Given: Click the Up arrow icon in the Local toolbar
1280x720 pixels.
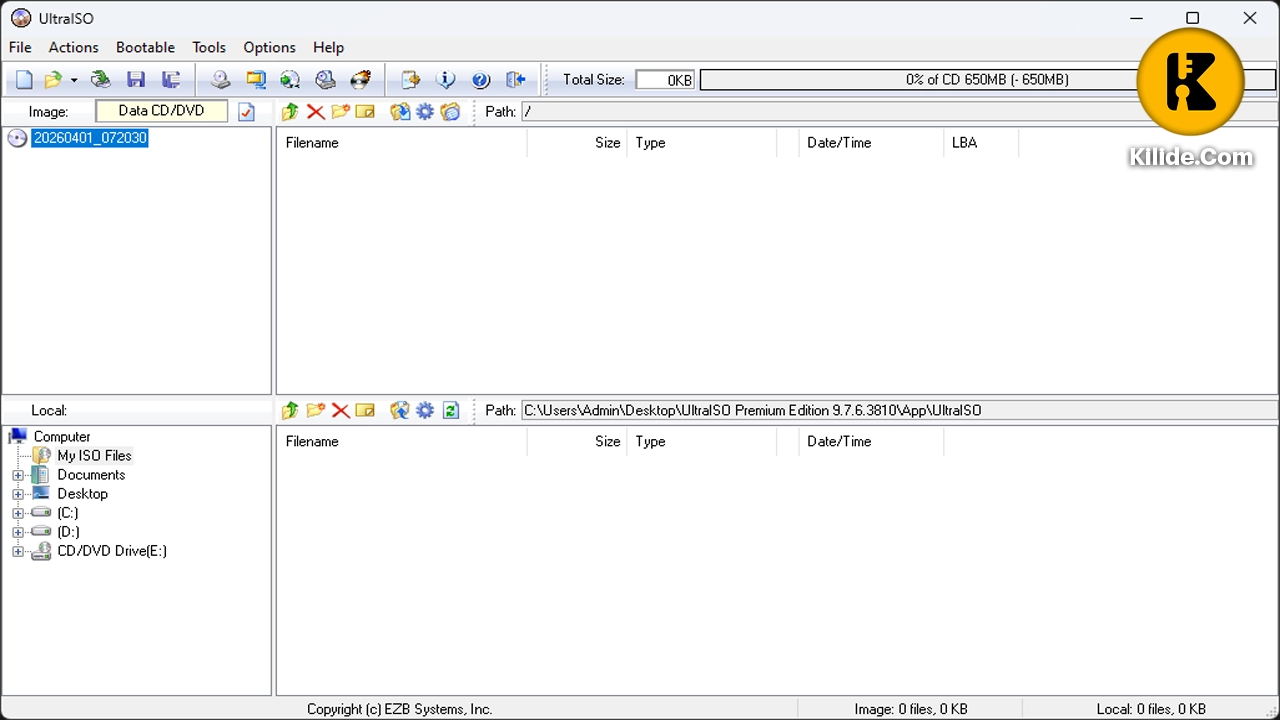Looking at the screenshot, I should point(290,410).
